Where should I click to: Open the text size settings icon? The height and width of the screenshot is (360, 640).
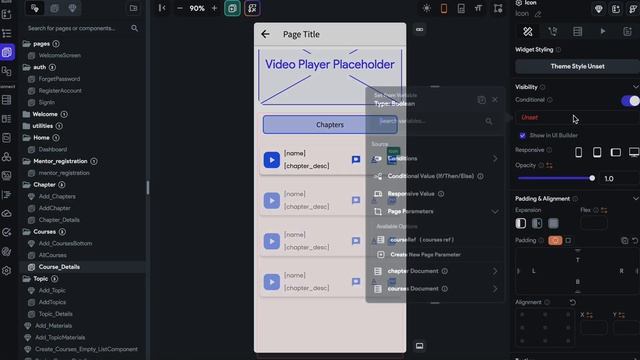(x=478, y=8)
